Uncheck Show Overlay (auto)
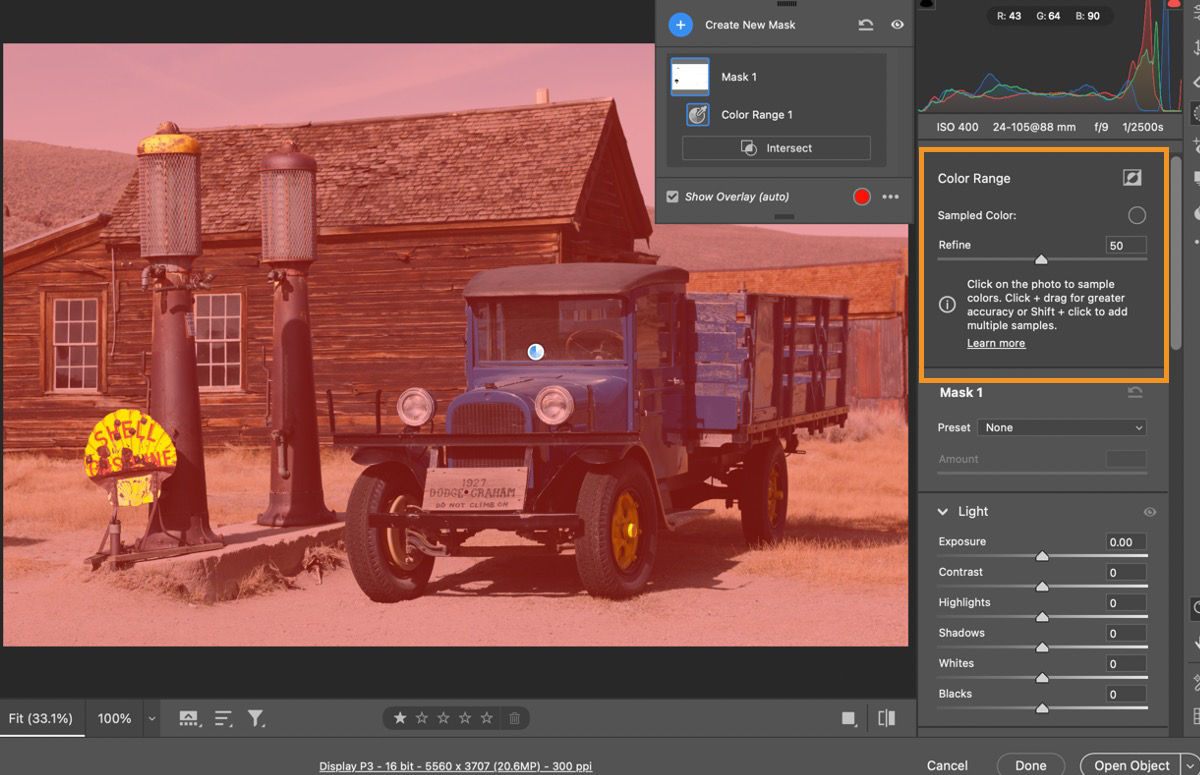Screen dimensions: 1200x775 coord(673,196)
